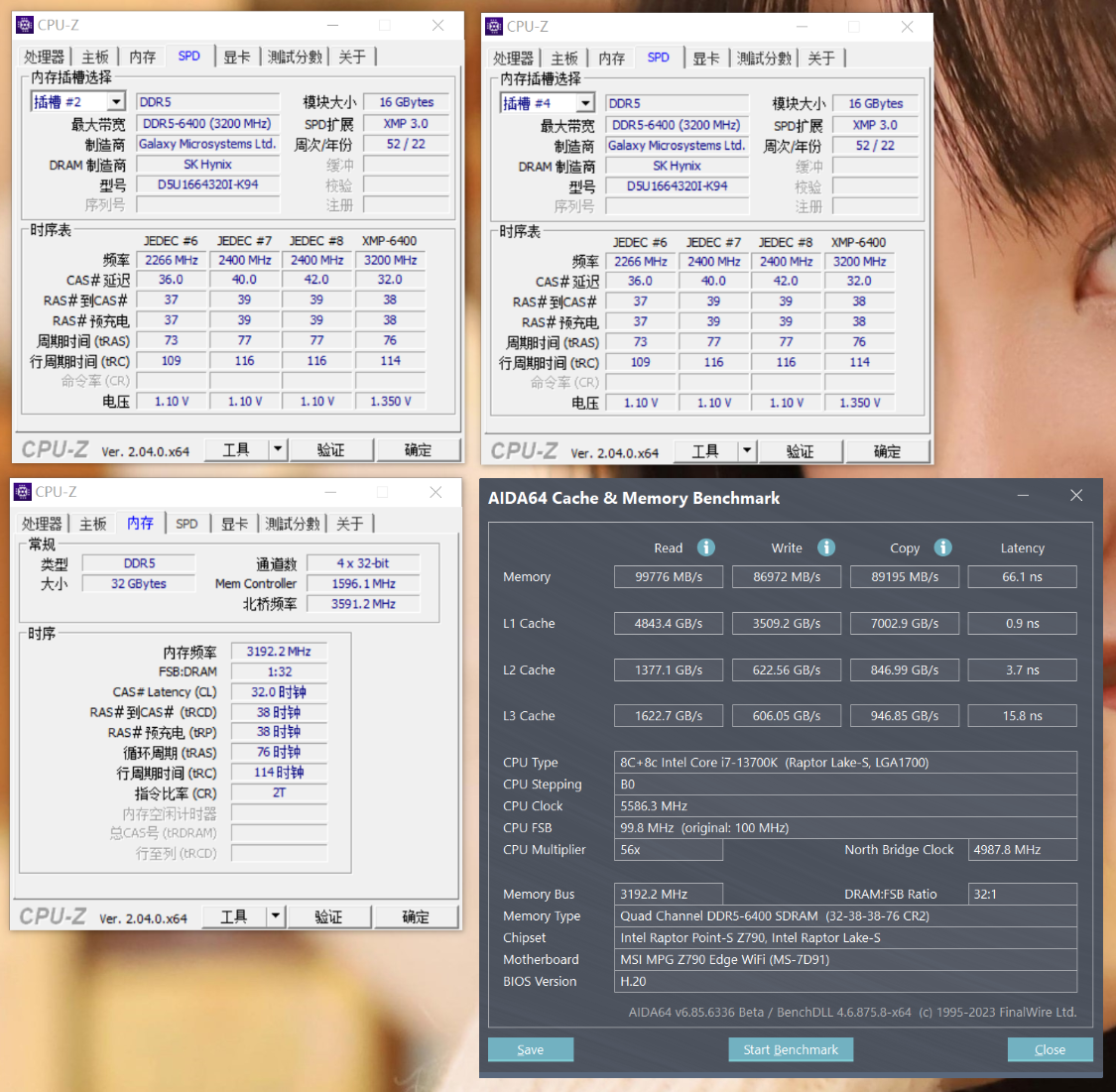Click 验证 button in slot #4 window
The height and width of the screenshot is (1092, 1116).
pos(800,451)
